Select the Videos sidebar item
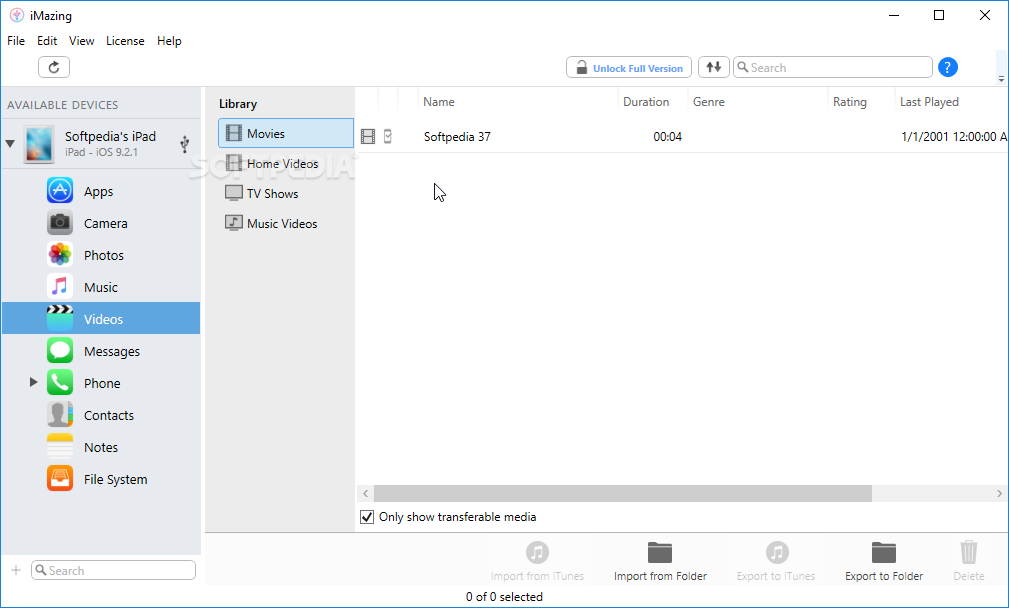1009x608 pixels. pos(101,318)
